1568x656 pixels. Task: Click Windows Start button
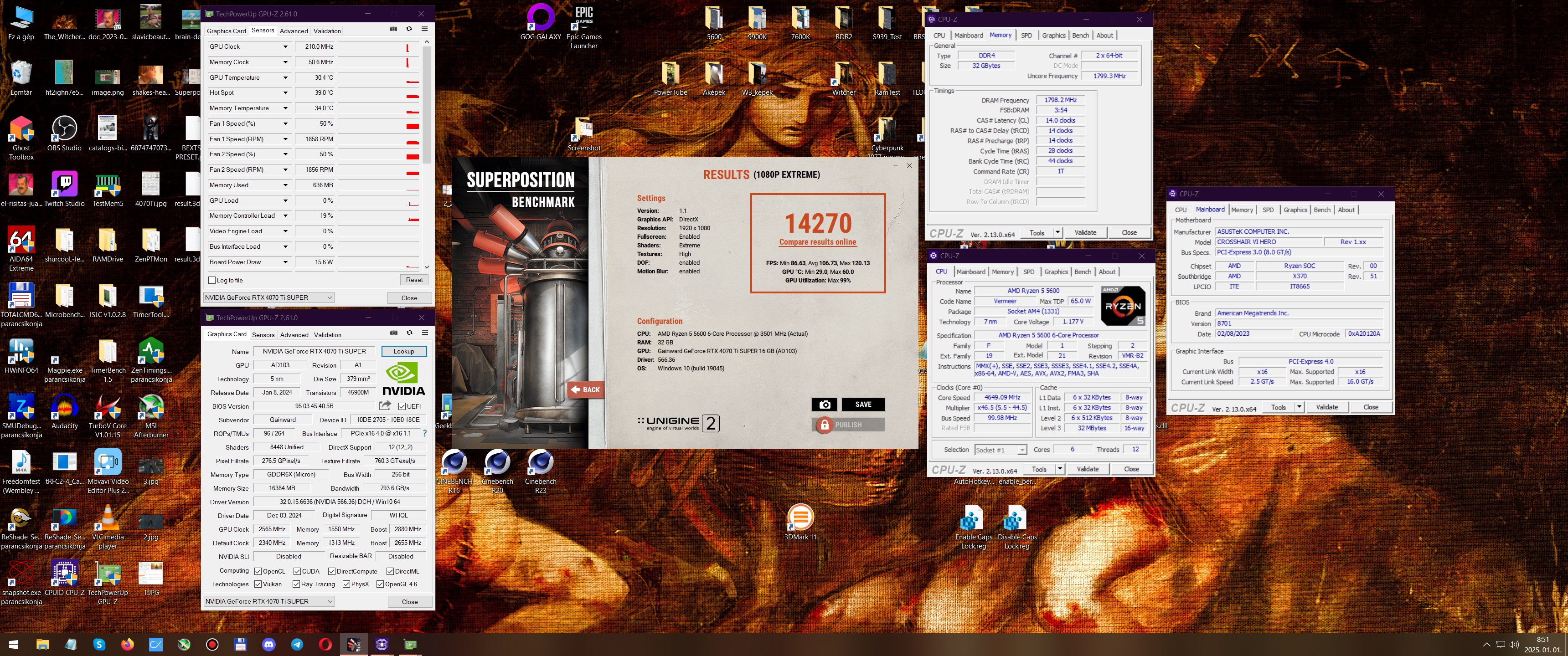point(13,645)
